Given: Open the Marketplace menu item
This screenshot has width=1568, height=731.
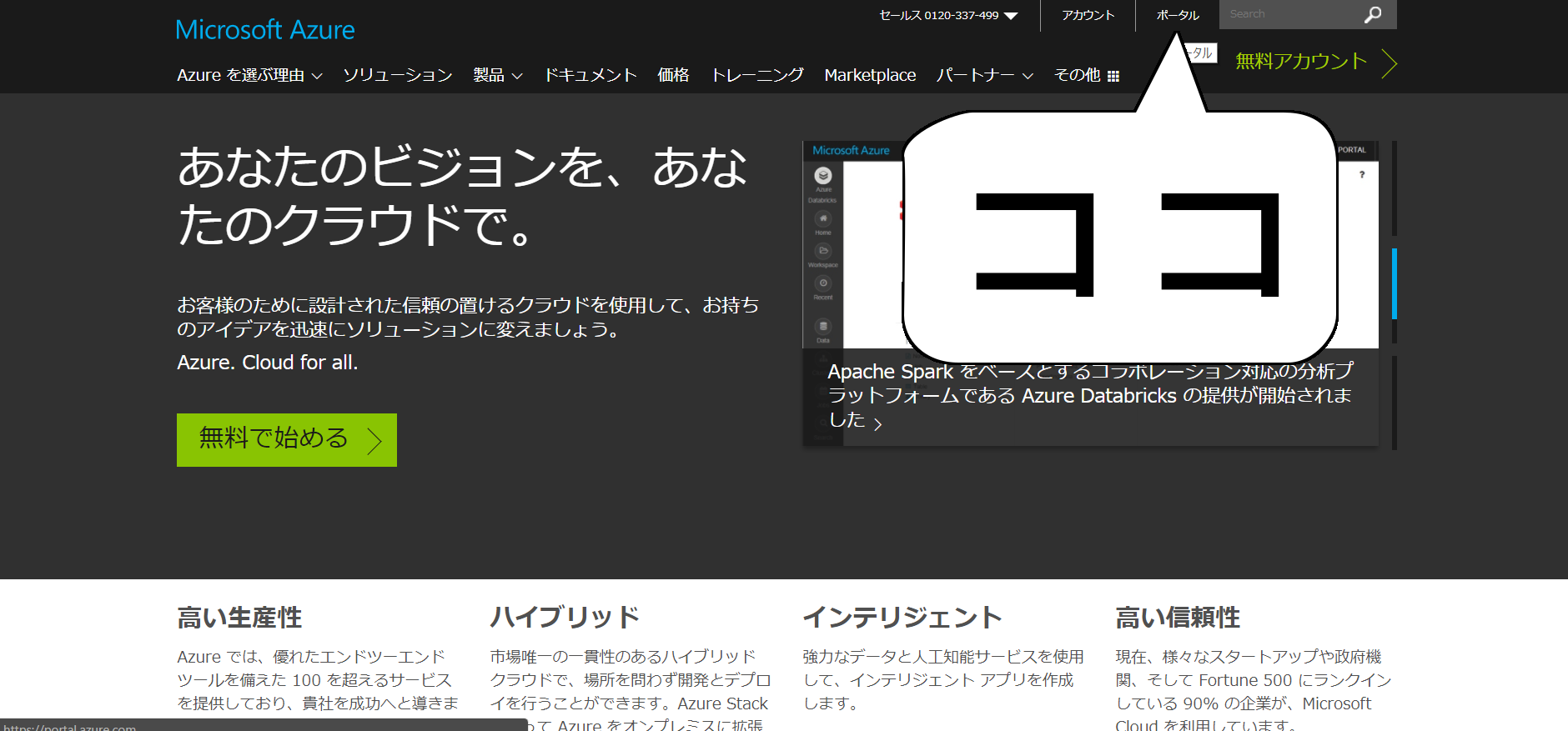Looking at the screenshot, I should 870,75.
